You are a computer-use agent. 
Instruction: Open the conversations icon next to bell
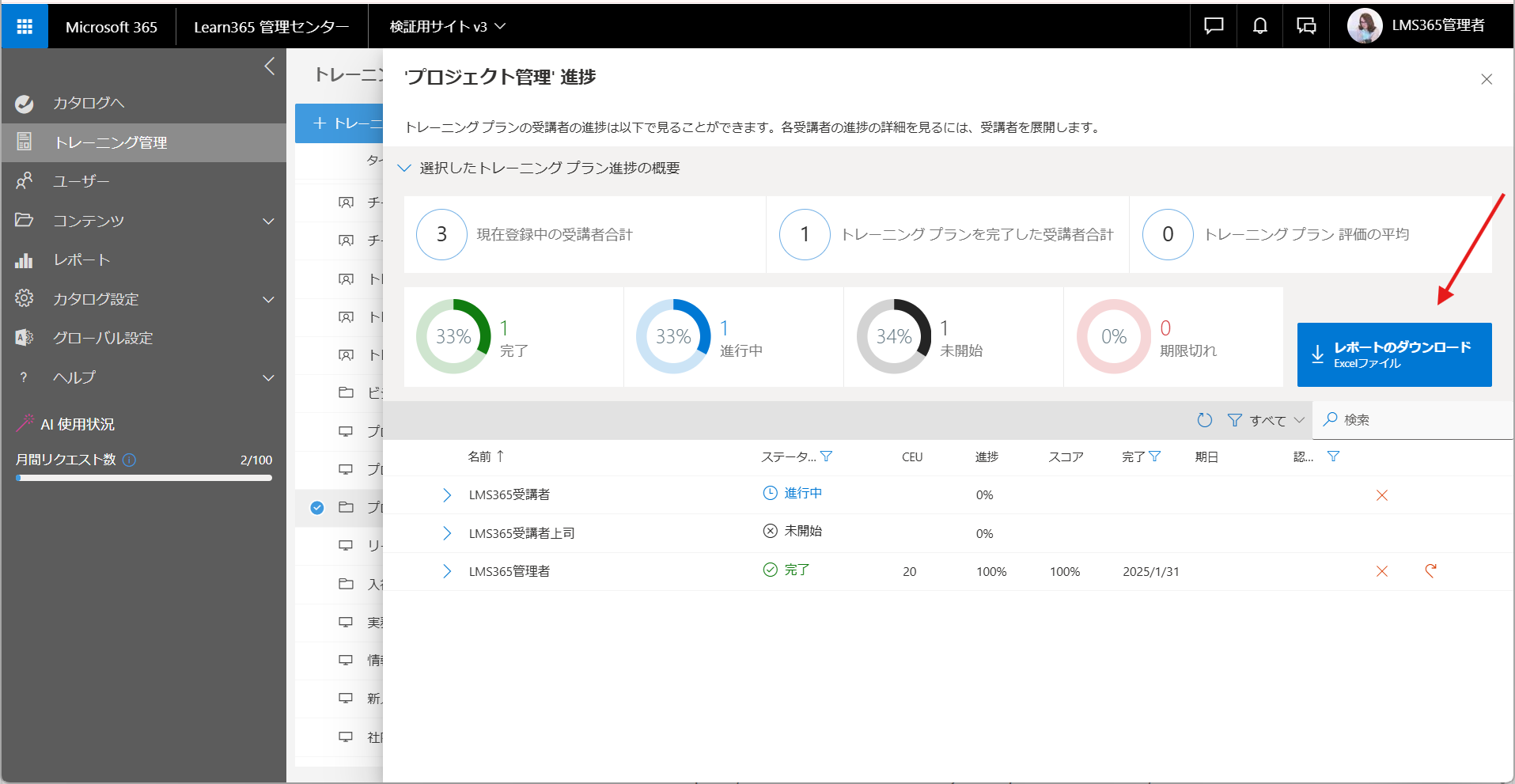pyautogui.click(x=1306, y=26)
